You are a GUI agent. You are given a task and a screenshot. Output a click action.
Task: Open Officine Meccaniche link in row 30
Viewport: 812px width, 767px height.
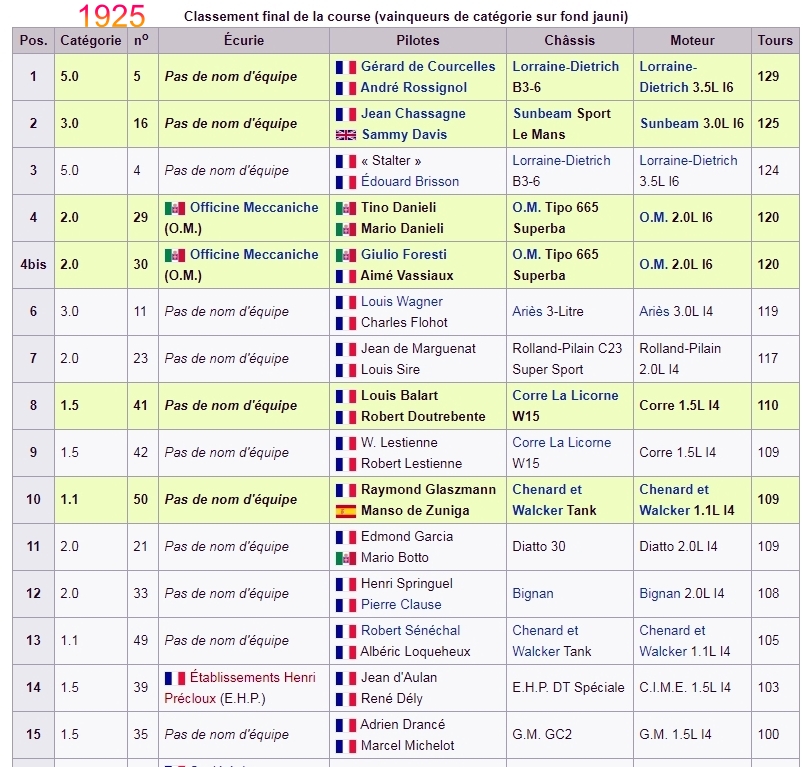254,255
